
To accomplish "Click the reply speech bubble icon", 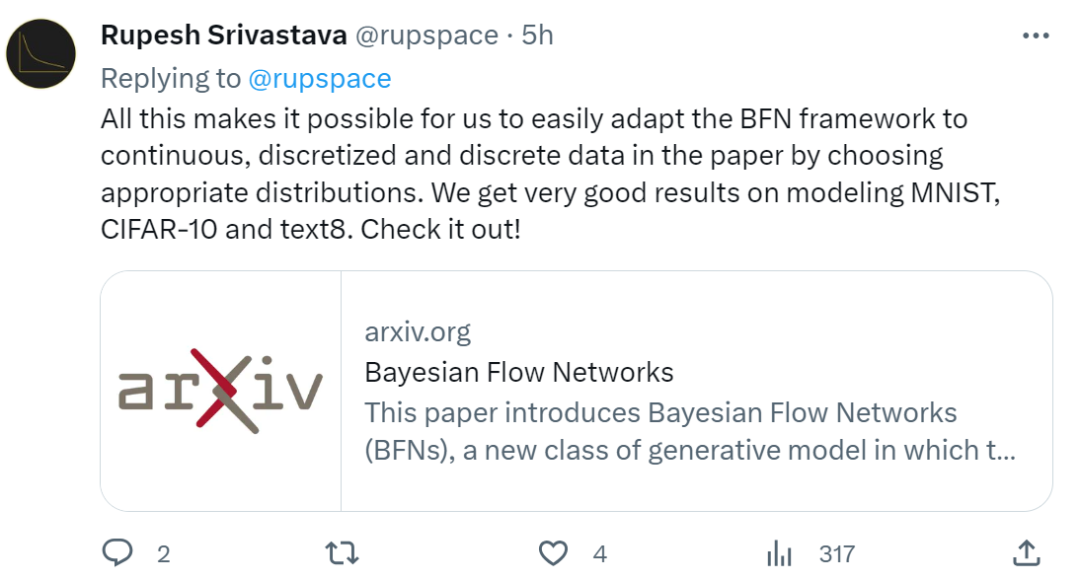I will (118, 552).
